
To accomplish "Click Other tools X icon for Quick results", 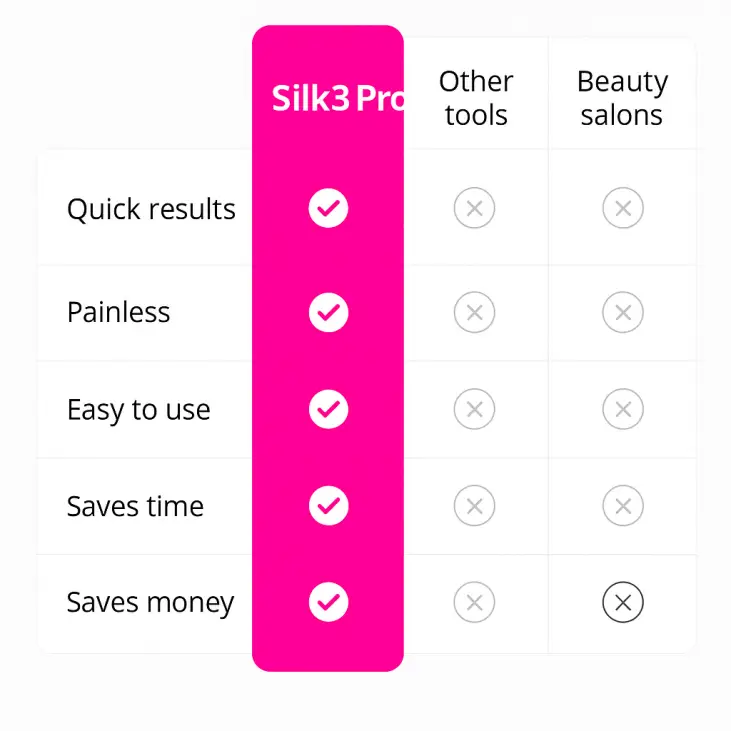I will pyautogui.click(x=474, y=208).
